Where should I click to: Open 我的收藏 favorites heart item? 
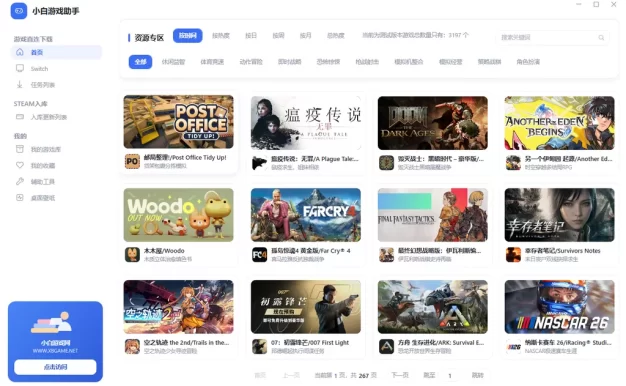pyautogui.click(x=56, y=165)
